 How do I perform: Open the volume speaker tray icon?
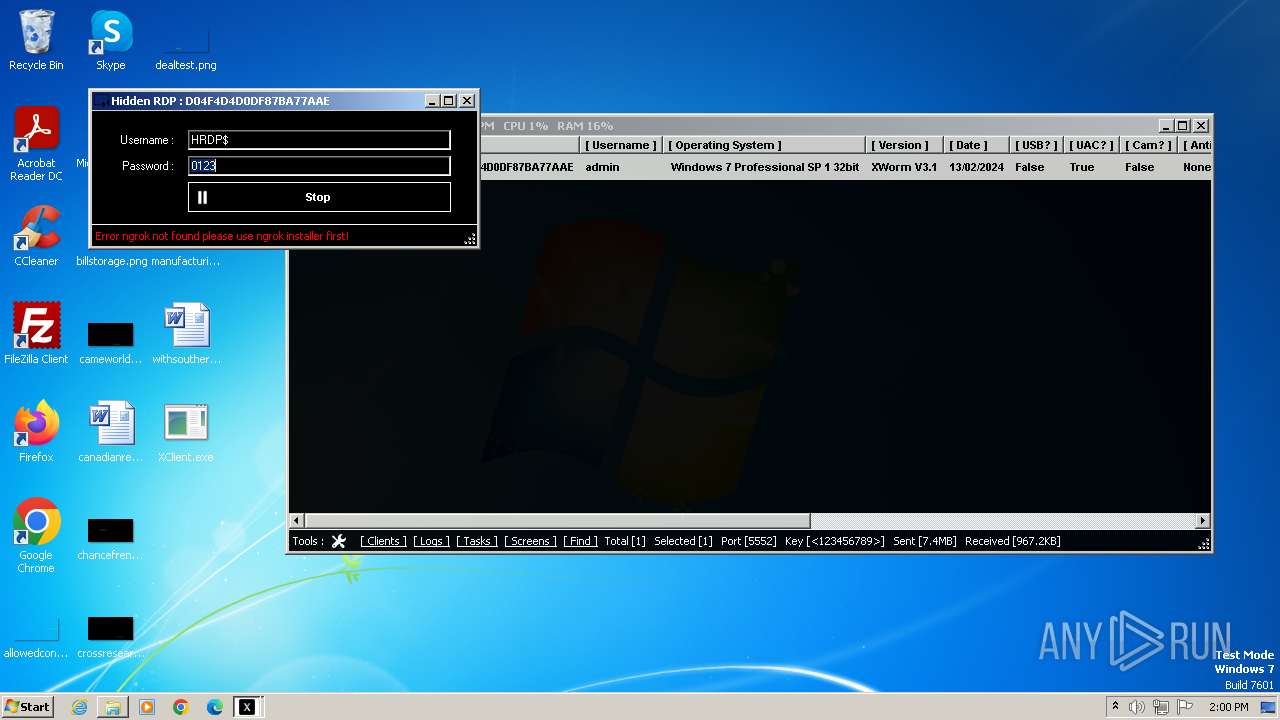[x=1137, y=707]
